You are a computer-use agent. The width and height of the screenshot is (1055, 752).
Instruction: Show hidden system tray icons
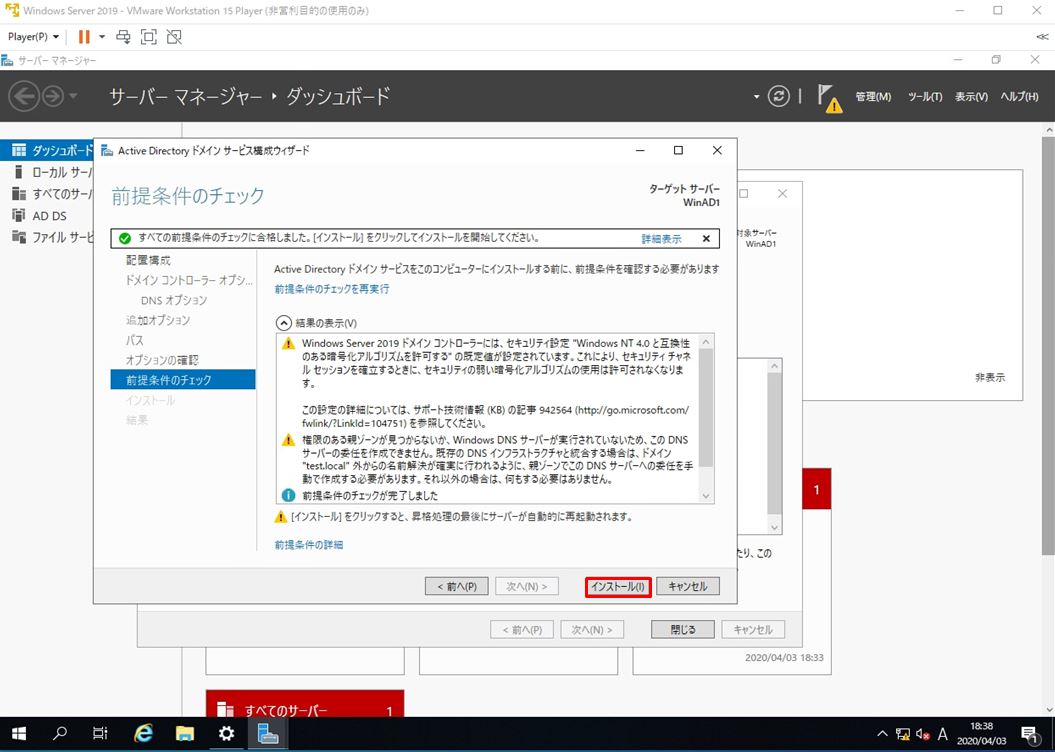click(882, 734)
